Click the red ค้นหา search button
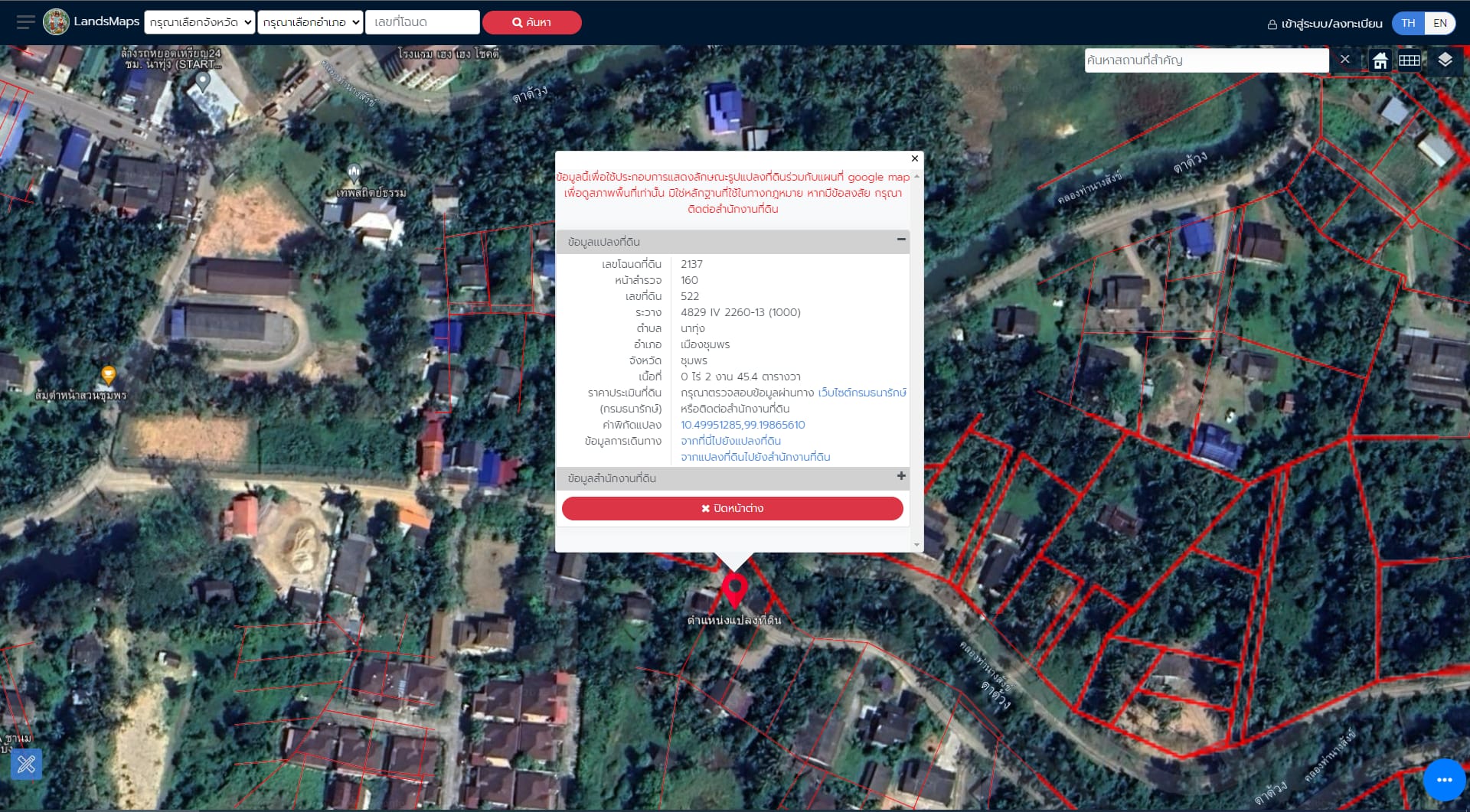The image size is (1470, 812). [x=531, y=22]
